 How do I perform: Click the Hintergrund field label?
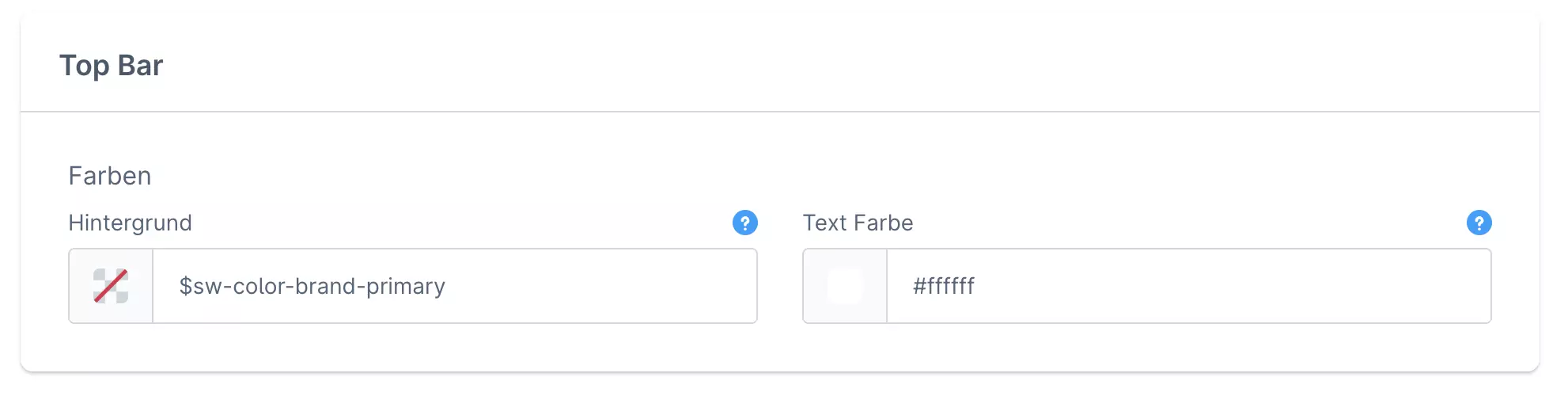[130, 223]
